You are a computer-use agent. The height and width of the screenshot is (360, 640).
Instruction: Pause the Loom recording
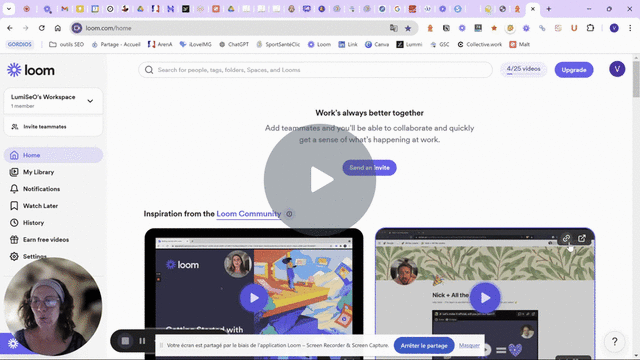142,341
